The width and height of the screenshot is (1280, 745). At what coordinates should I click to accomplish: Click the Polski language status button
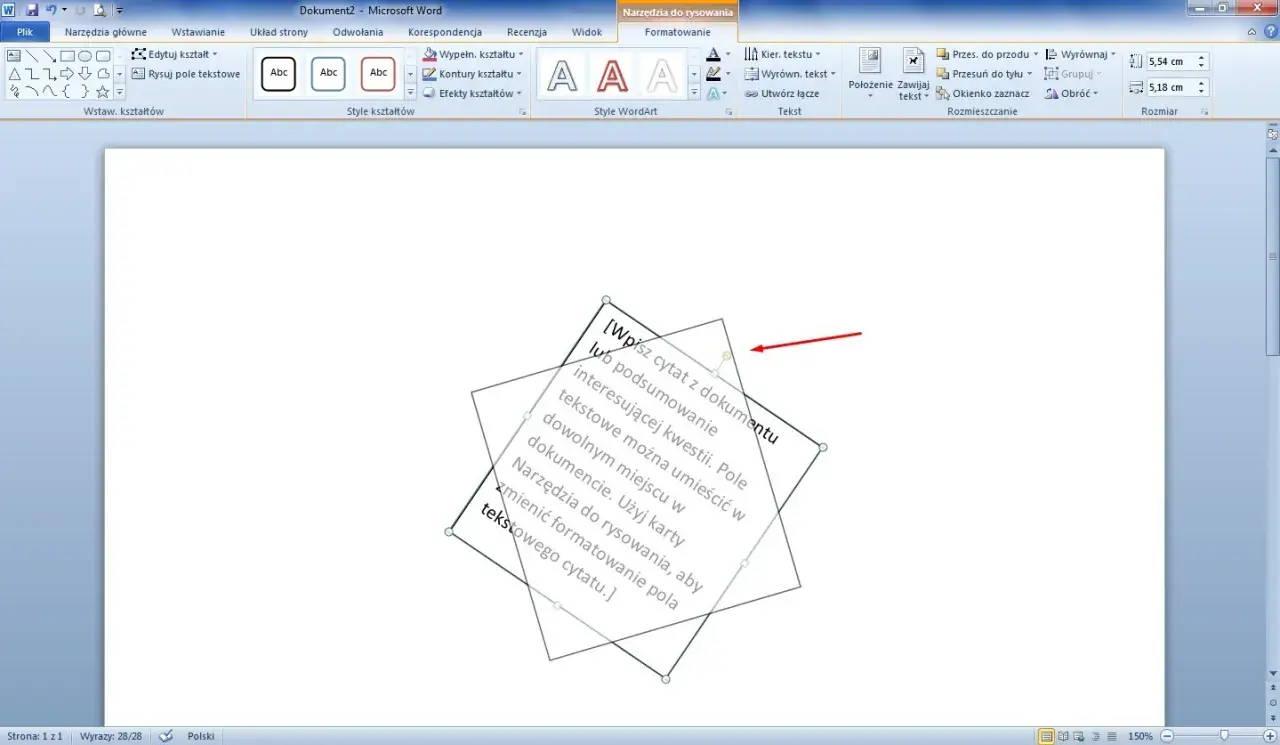click(x=201, y=736)
